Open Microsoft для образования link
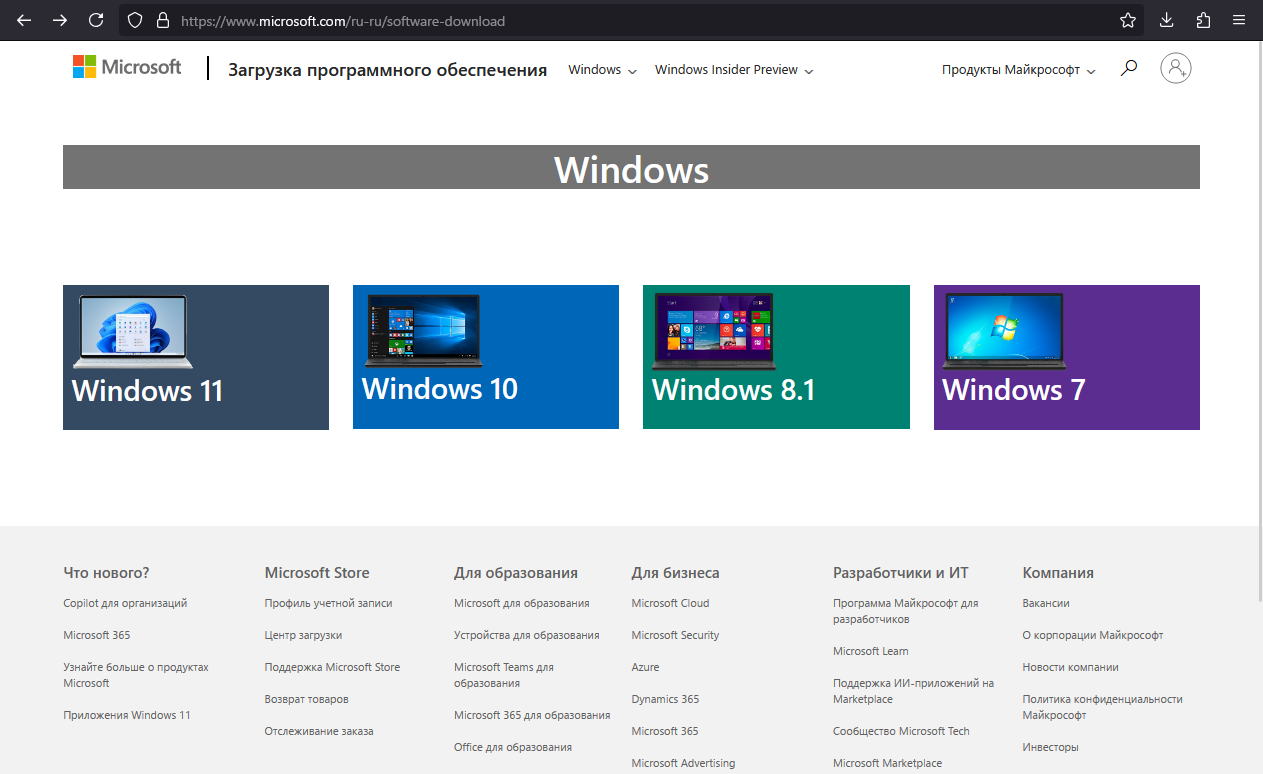The height and width of the screenshot is (774, 1263). [x=521, y=603]
